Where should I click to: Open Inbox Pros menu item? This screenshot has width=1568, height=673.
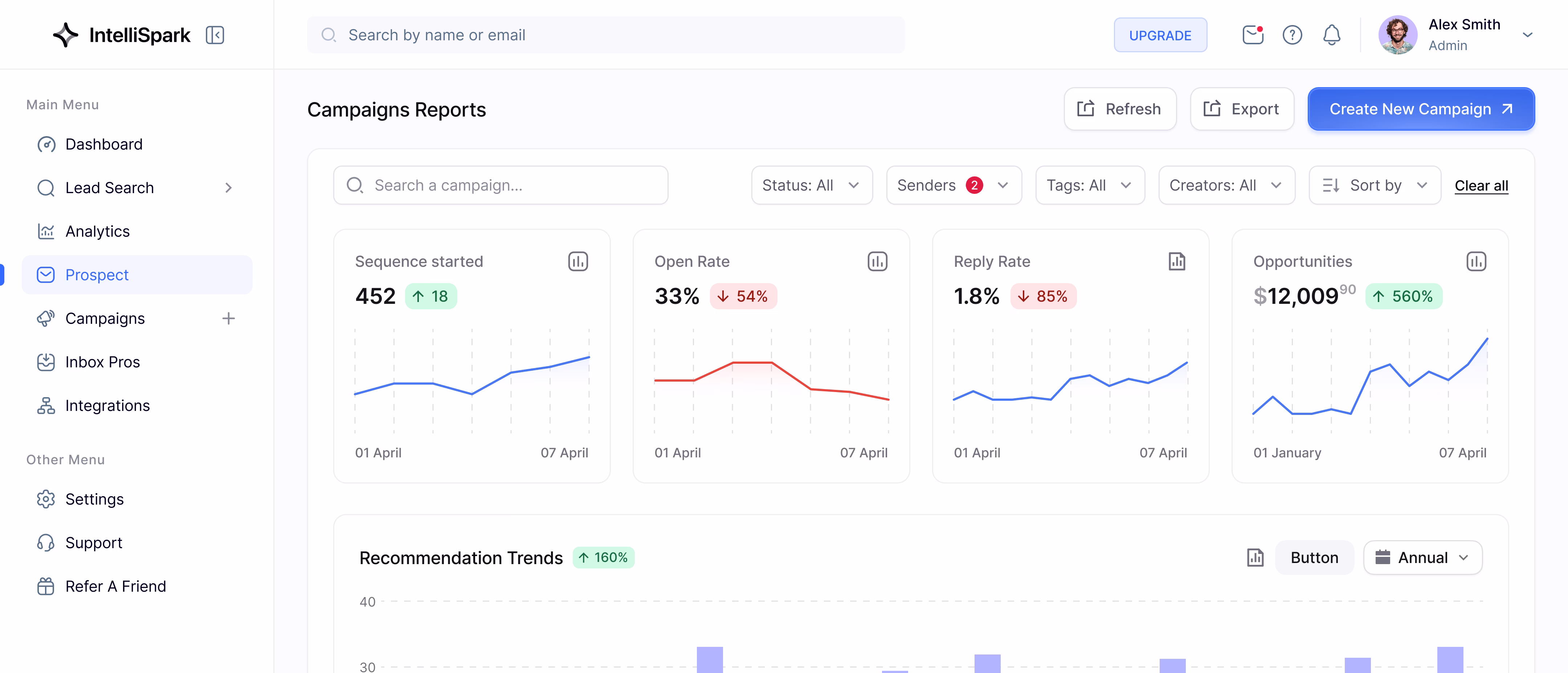coord(102,362)
